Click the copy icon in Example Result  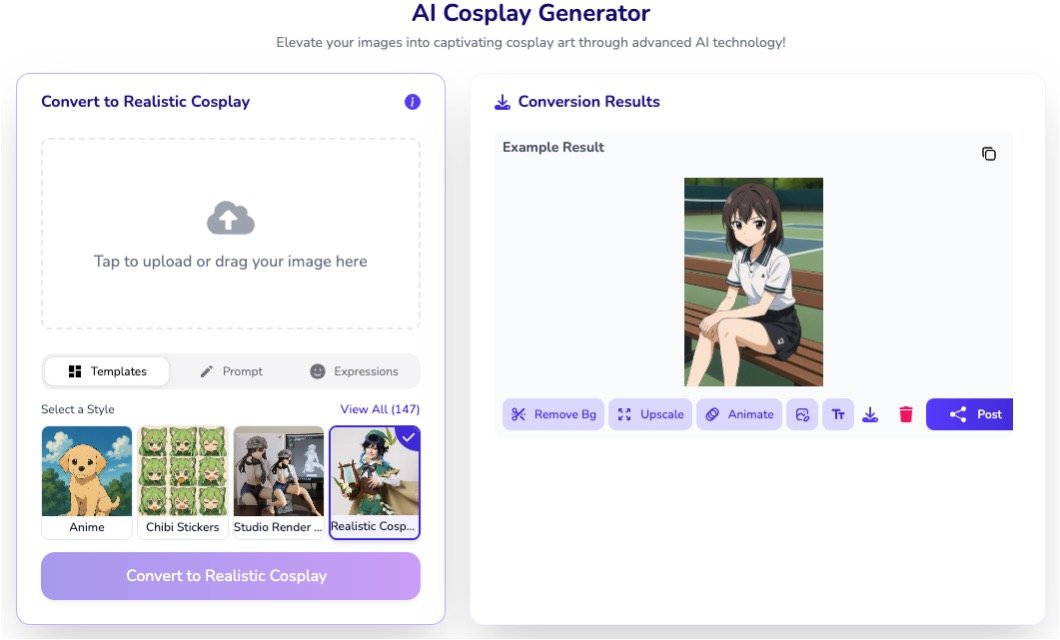[x=988, y=154]
